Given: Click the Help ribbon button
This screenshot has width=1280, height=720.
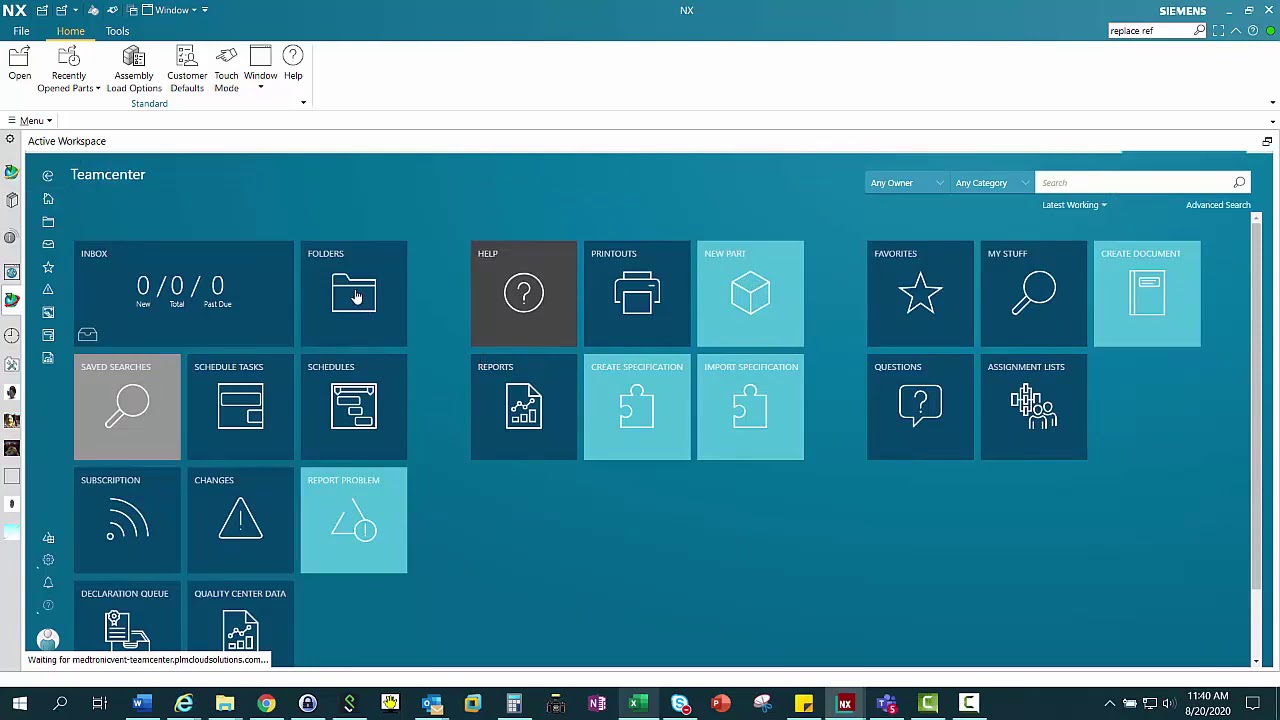Looking at the screenshot, I should [293, 64].
